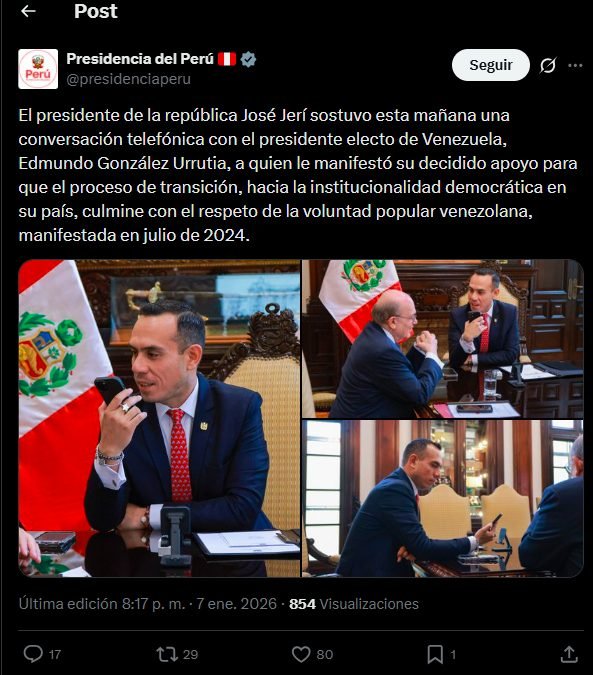Share the post using upload arrow icon

[569, 654]
